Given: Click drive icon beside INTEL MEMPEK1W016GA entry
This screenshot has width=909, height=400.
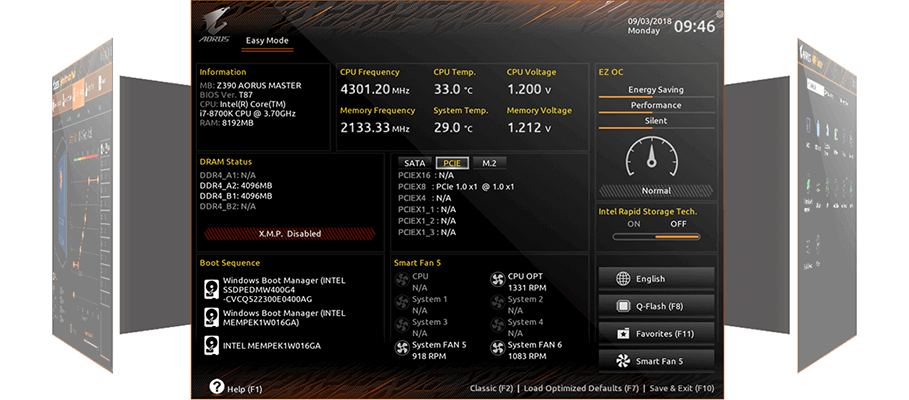Looking at the screenshot, I should 211,345.
